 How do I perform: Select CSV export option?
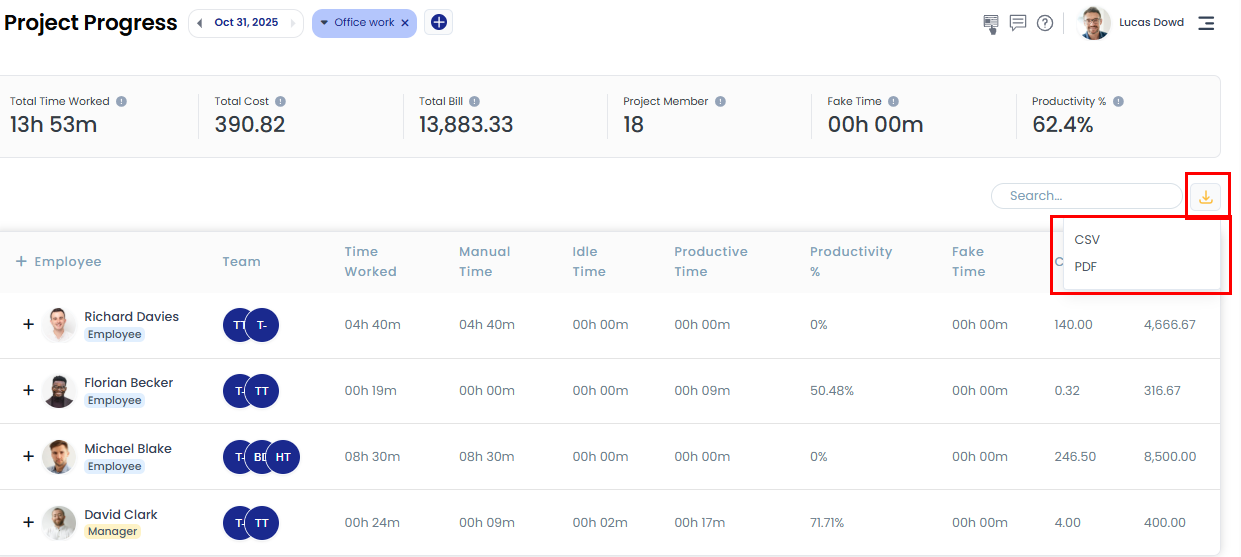(x=1087, y=240)
